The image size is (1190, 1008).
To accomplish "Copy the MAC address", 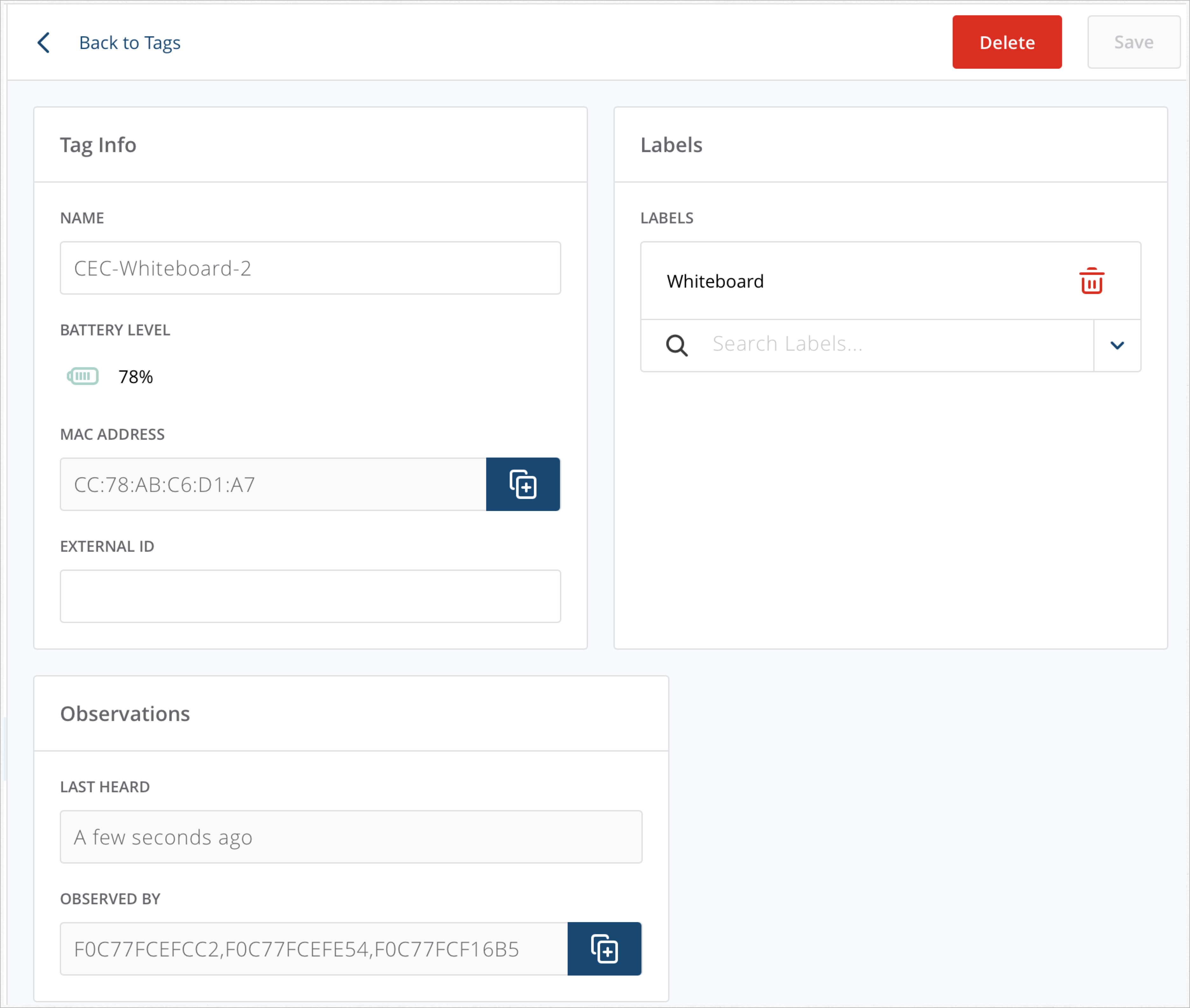I will tap(523, 484).
